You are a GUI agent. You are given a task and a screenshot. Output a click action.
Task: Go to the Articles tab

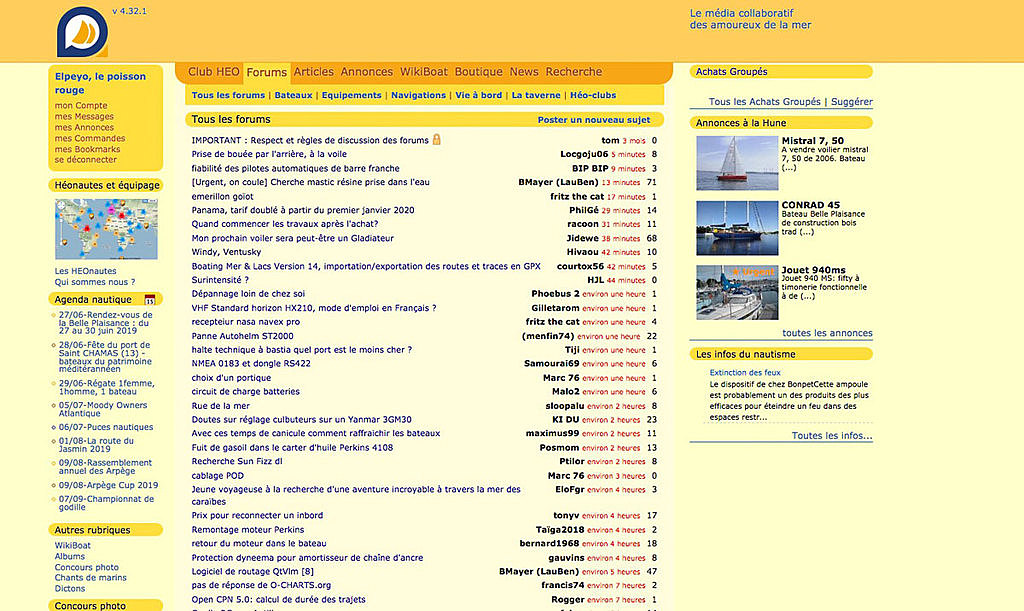pos(313,72)
